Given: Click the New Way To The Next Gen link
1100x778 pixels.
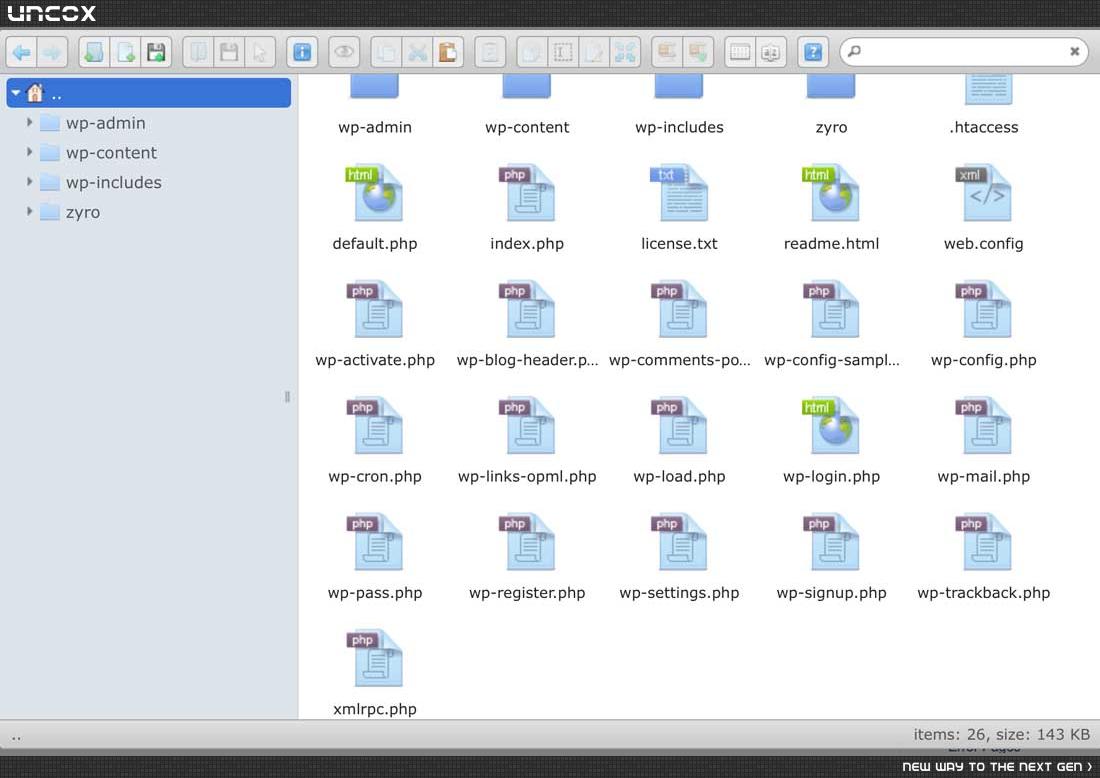Looking at the screenshot, I should pyautogui.click(x=997, y=767).
